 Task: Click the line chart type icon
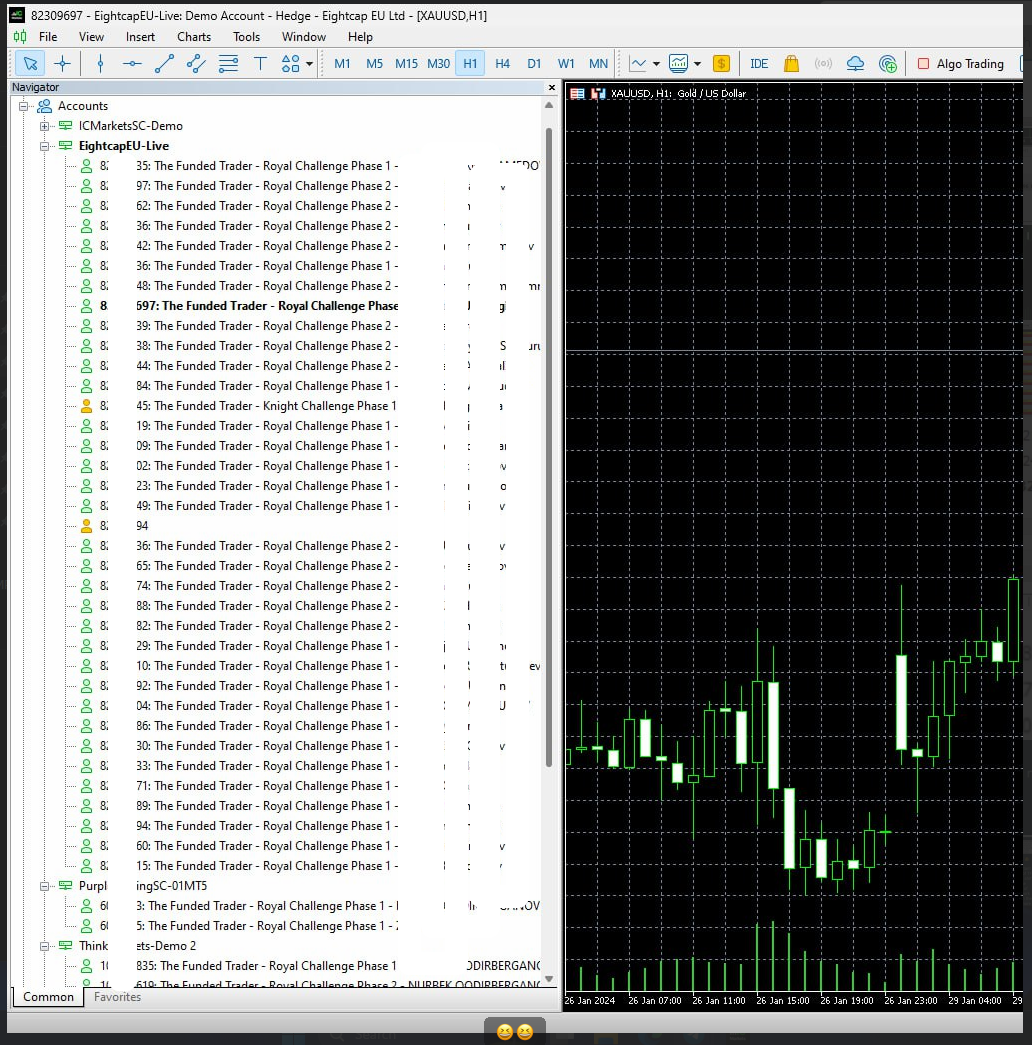(x=638, y=64)
